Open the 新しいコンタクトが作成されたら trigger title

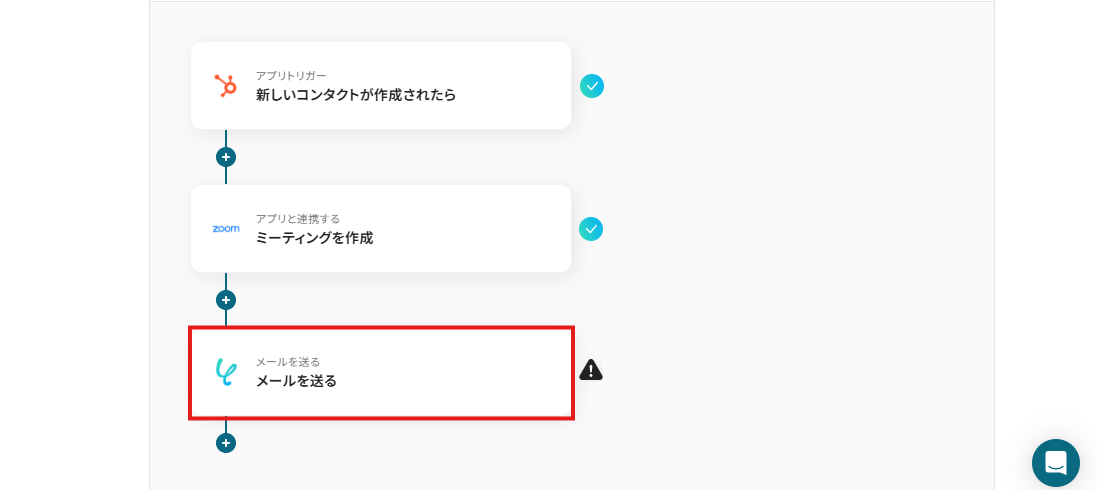[355, 95]
